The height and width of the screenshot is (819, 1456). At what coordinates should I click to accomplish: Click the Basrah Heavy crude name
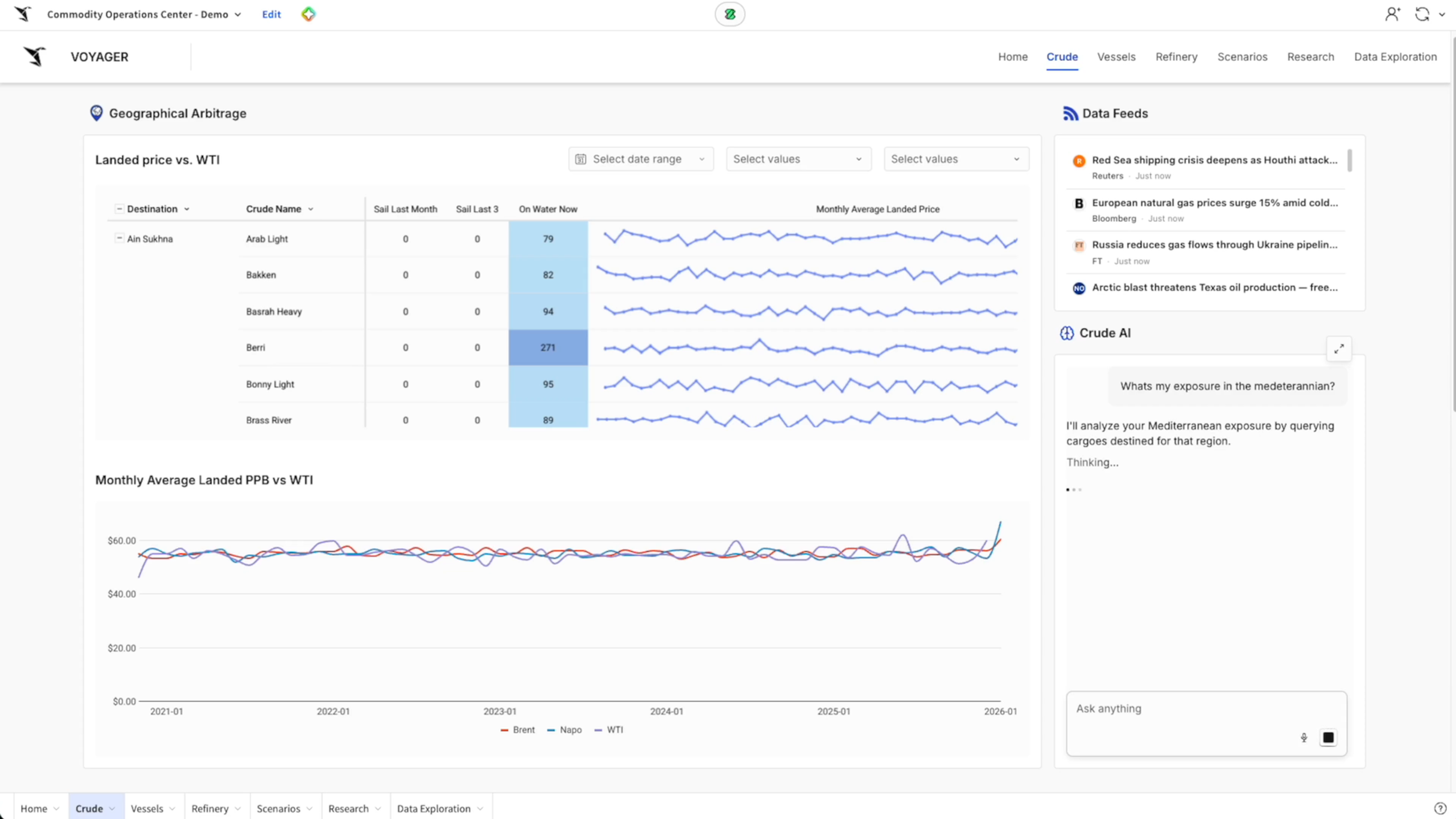pyautogui.click(x=273, y=312)
